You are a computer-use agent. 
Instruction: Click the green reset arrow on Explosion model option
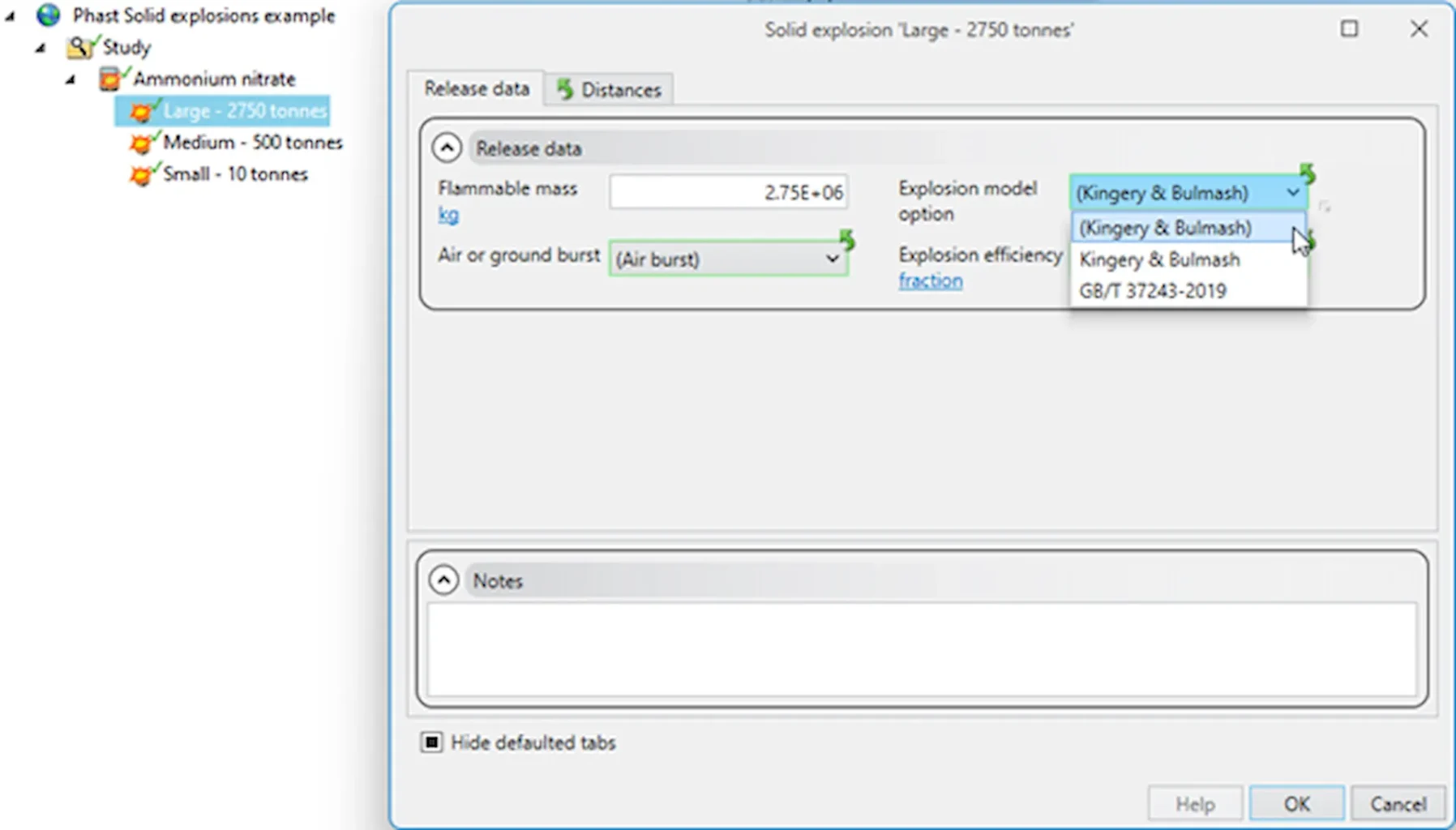[x=1307, y=173]
